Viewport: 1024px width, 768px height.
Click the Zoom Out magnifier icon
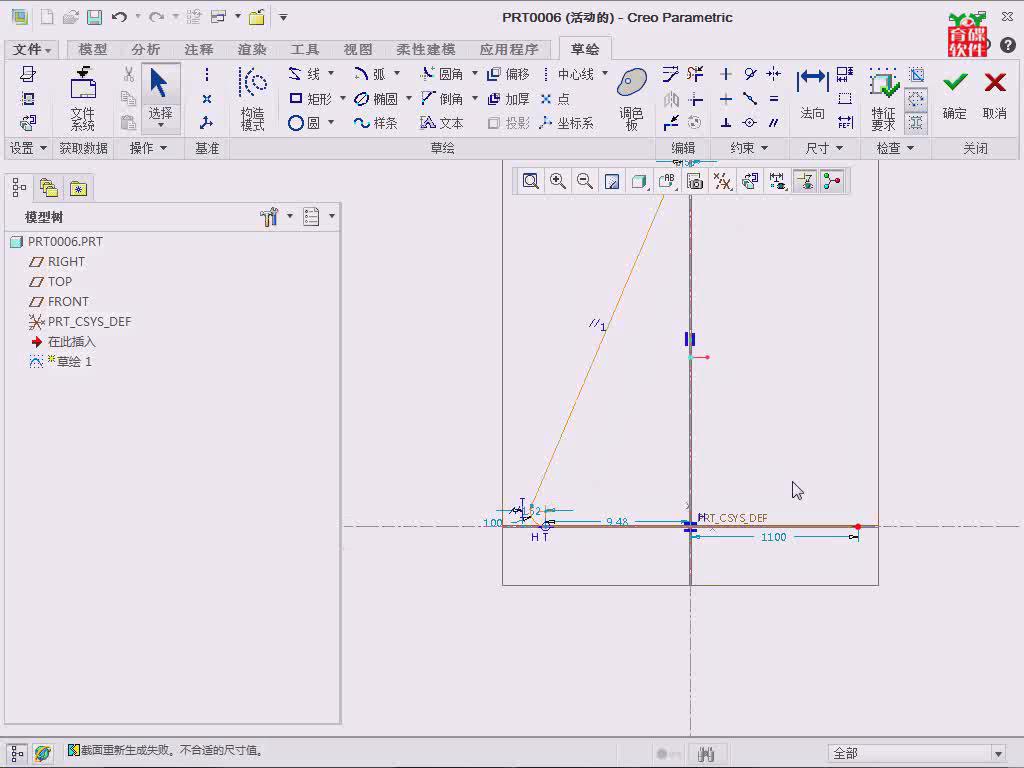click(x=585, y=181)
